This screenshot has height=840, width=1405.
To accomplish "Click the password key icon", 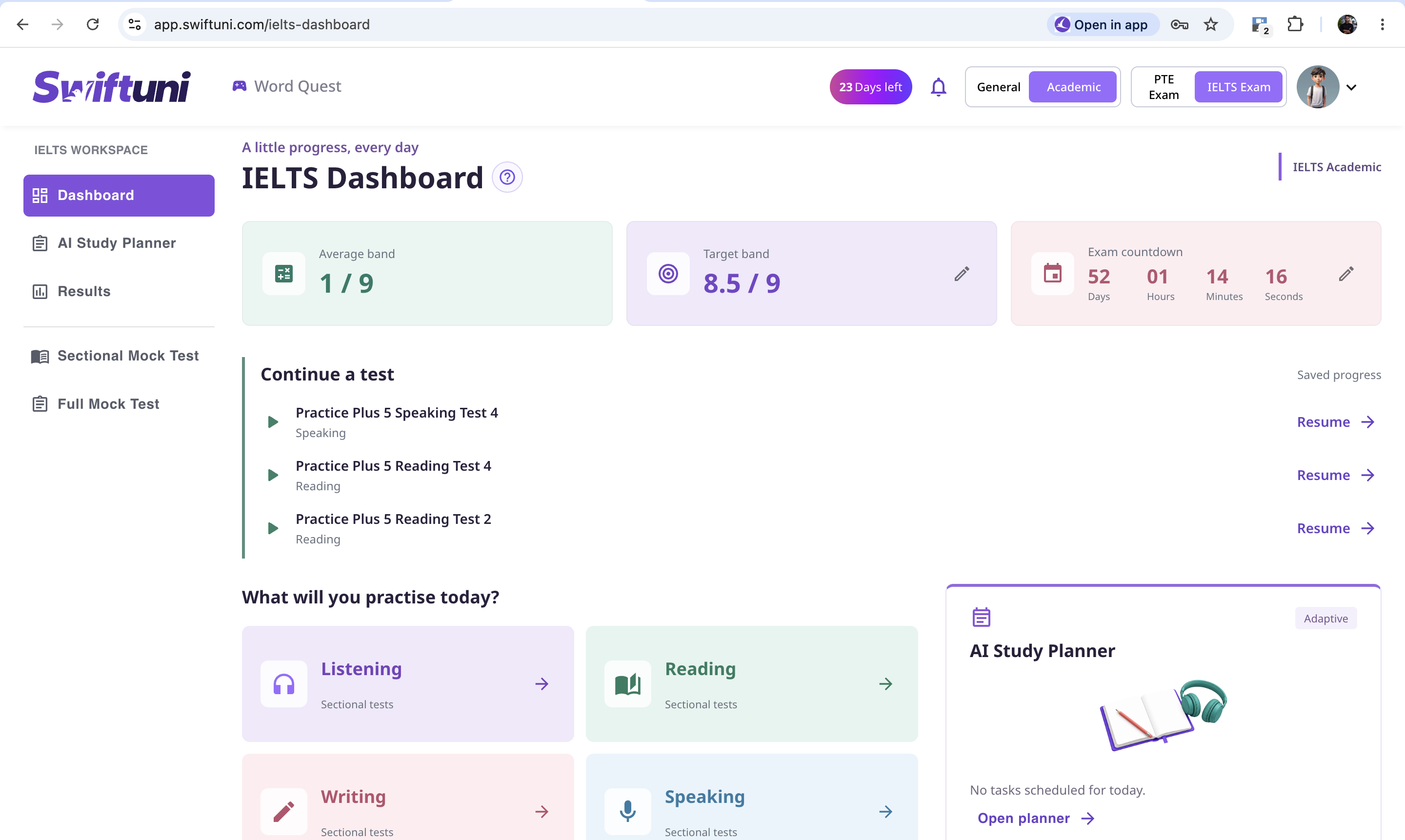I will pyautogui.click(x=1179, y=24).
